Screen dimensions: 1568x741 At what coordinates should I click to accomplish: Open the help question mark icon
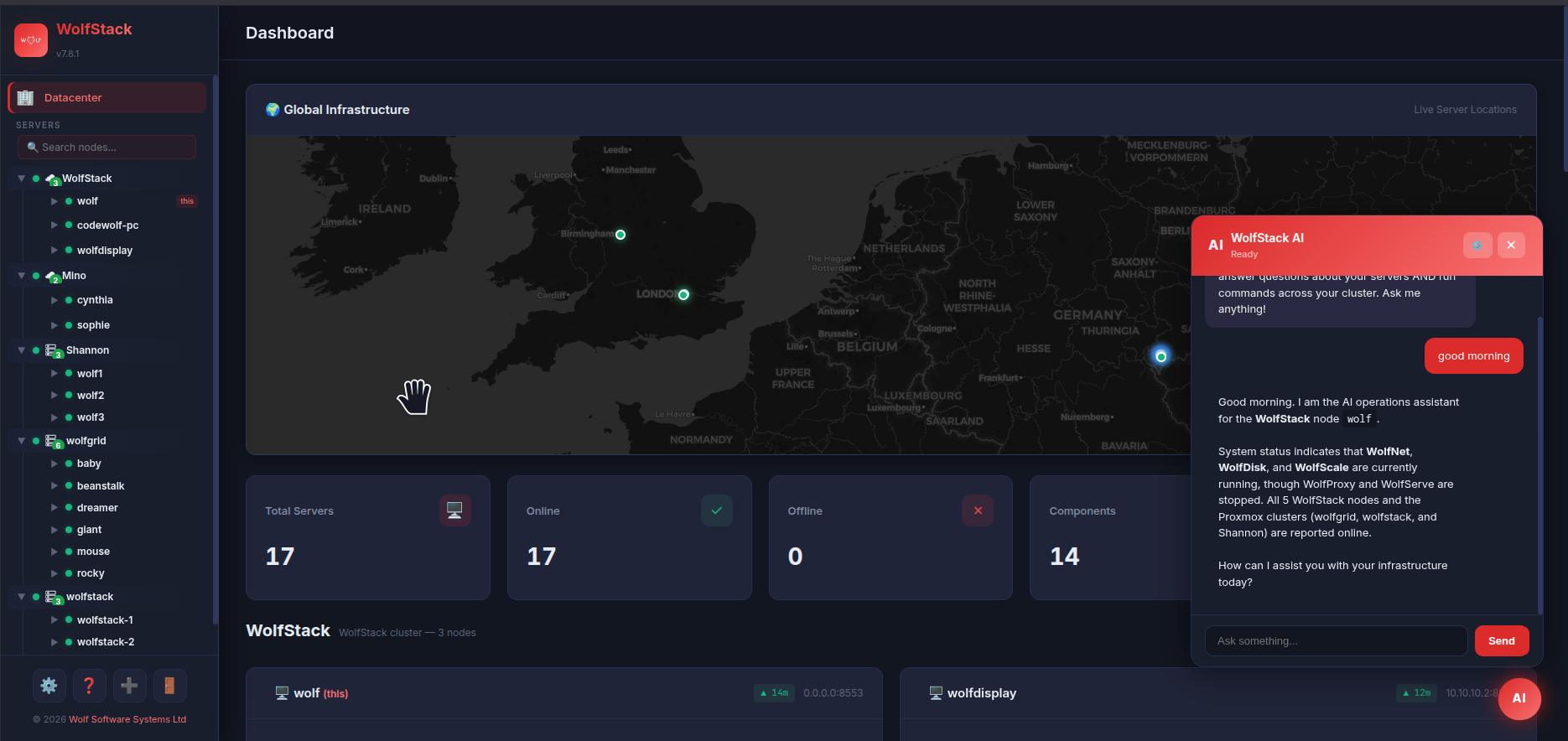click(89, 686)
